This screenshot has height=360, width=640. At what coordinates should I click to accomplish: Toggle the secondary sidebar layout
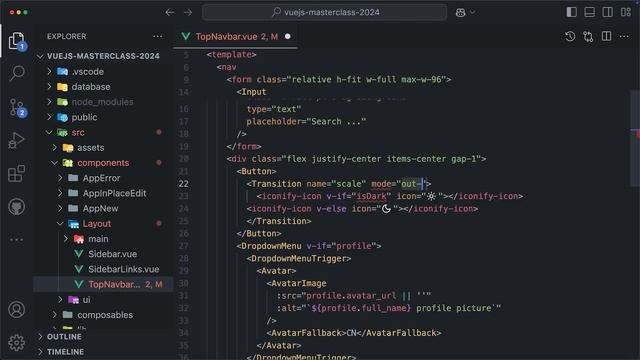(607, 12)
